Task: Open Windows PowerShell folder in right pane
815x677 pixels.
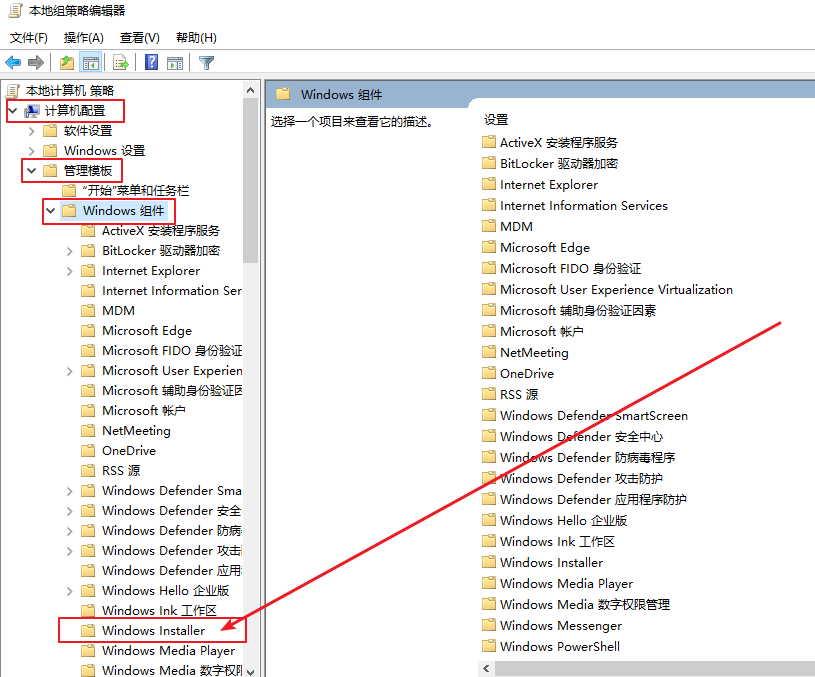Action: pyautogui.click(x=559, y=646)
